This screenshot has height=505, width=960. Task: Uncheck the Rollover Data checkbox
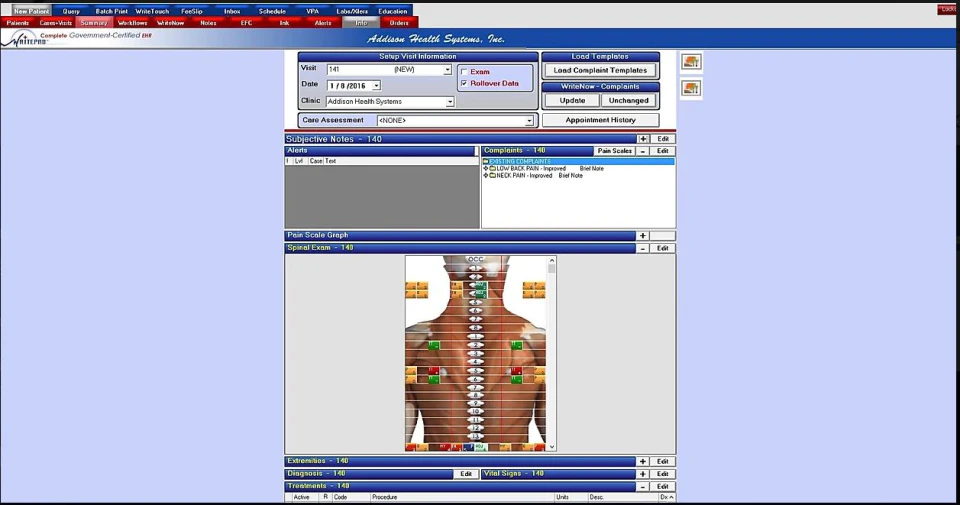464,83
